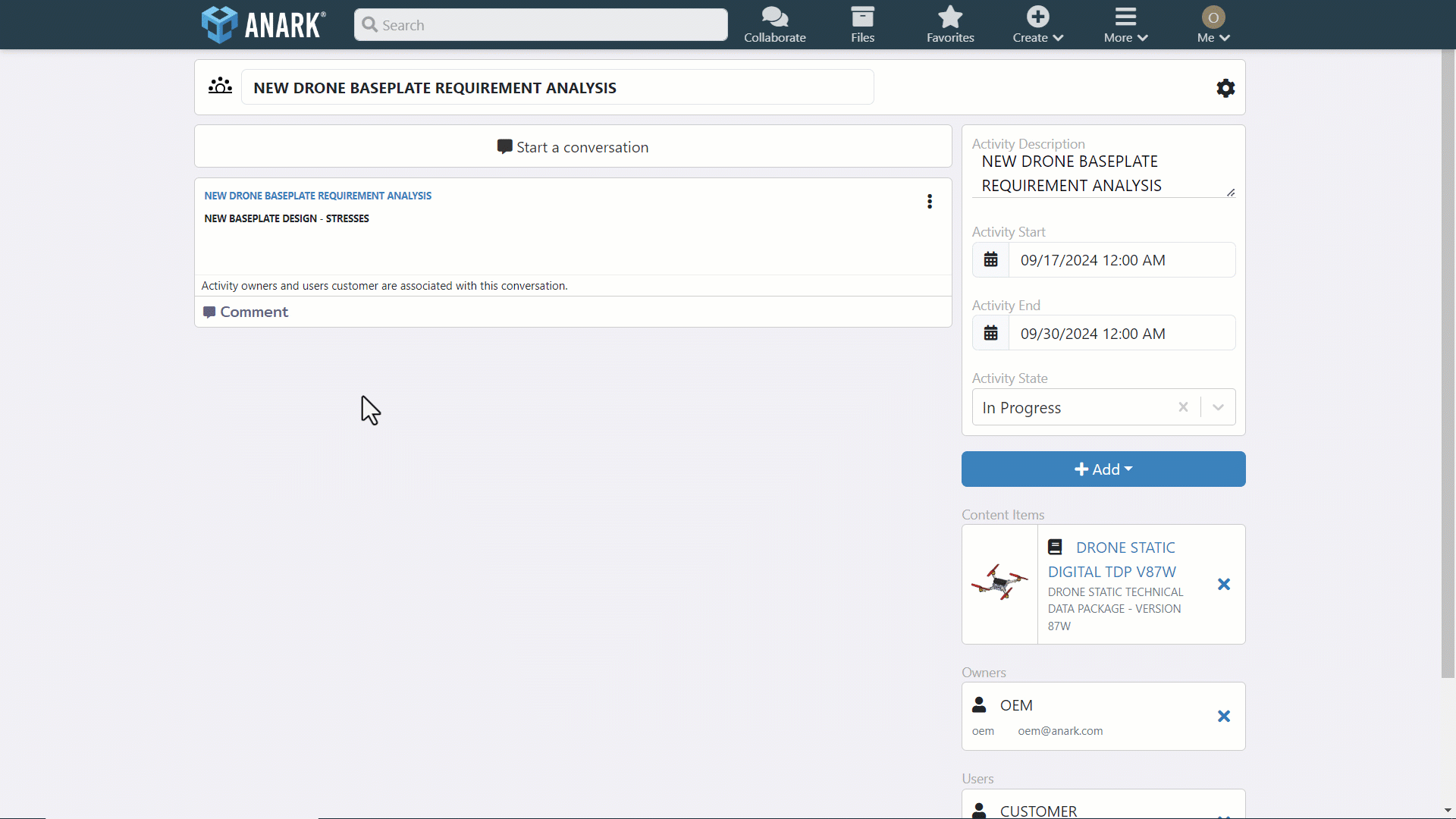Click the search magnifier icon
This screenshot has width=1456, height=819.
[369, 25]
